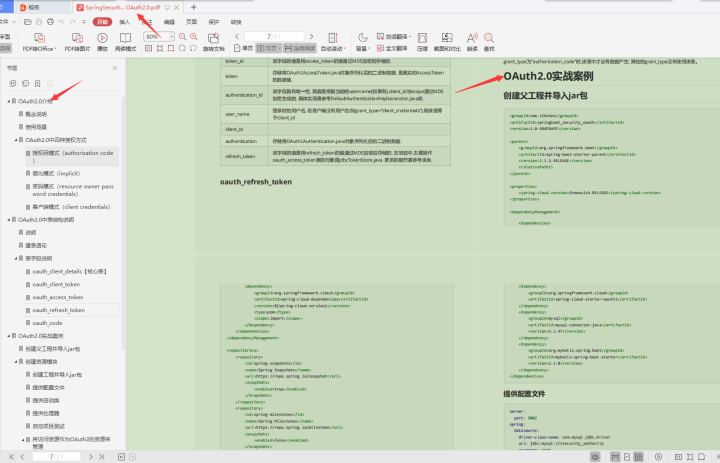
Task: Select the 开始 ribbon tab
Action: point(102,22)
